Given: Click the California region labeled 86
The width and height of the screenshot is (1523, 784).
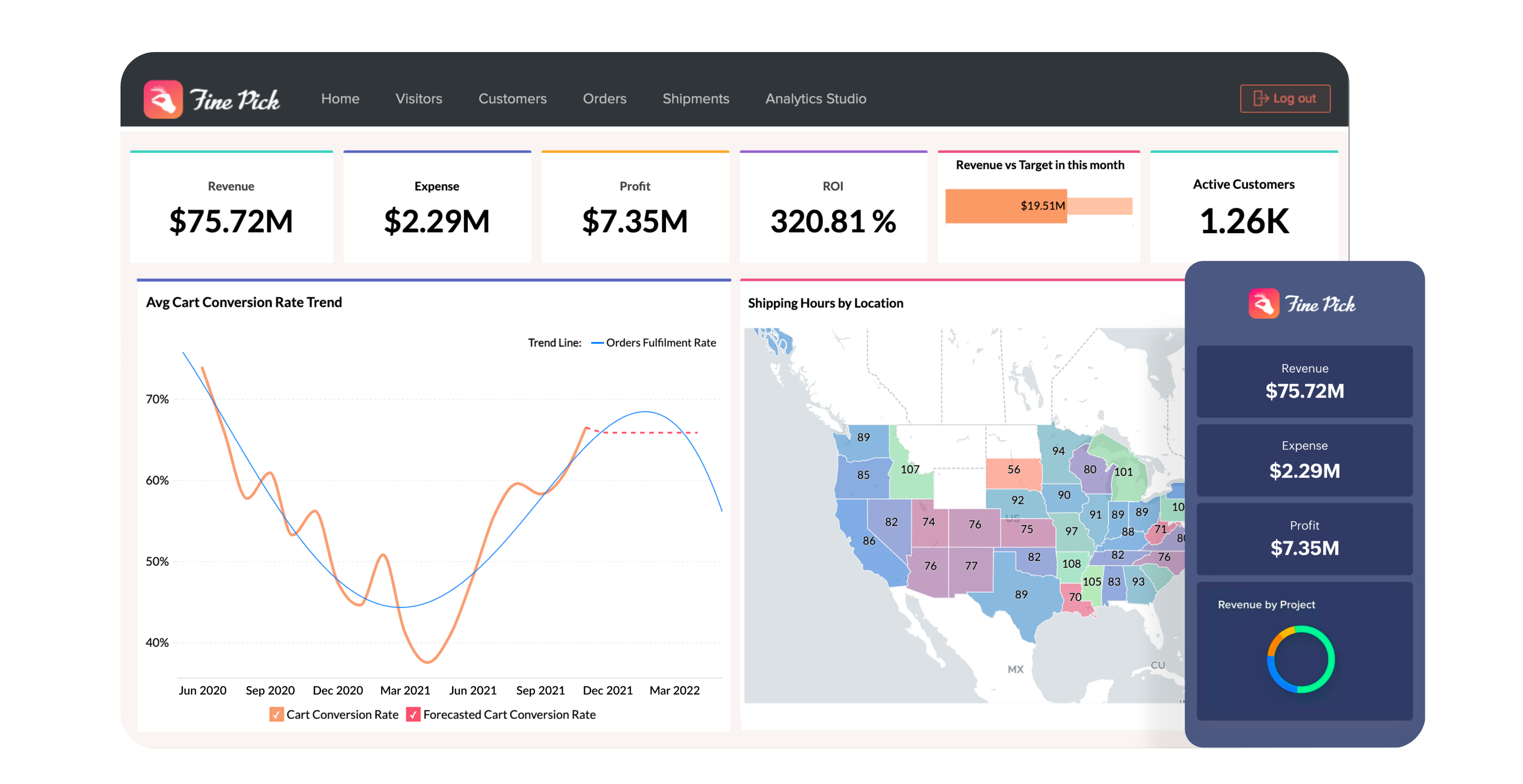Looking at the screenshot, I should 868,540.
